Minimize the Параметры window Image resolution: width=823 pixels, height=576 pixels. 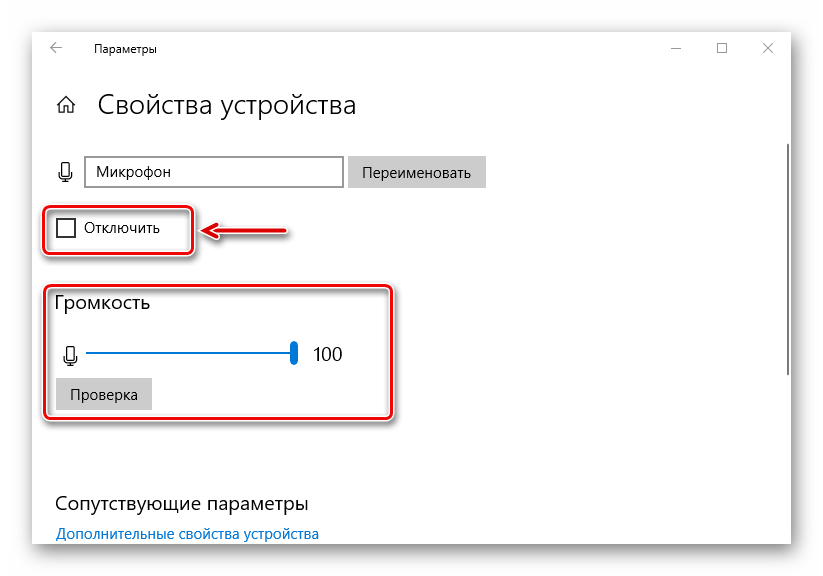676,48
